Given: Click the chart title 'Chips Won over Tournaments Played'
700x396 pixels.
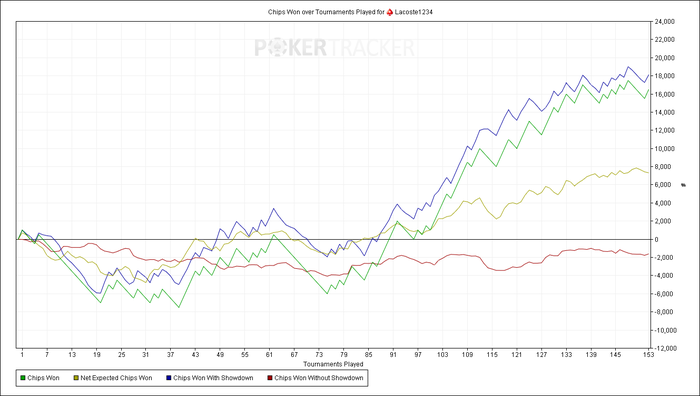Looking at the screenshot, I should click(x=321, y=12).
